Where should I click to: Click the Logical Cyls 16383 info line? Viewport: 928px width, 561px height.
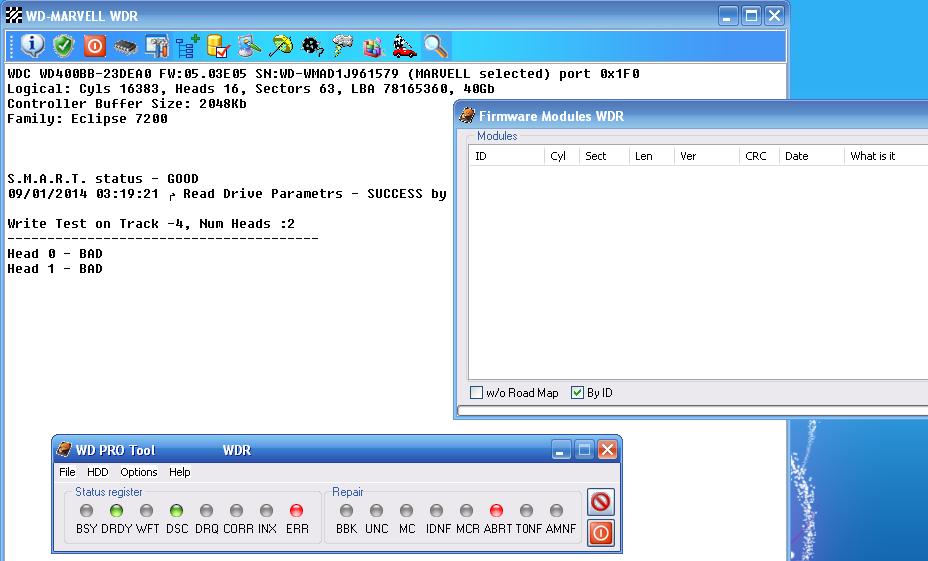tap(251, 89)
